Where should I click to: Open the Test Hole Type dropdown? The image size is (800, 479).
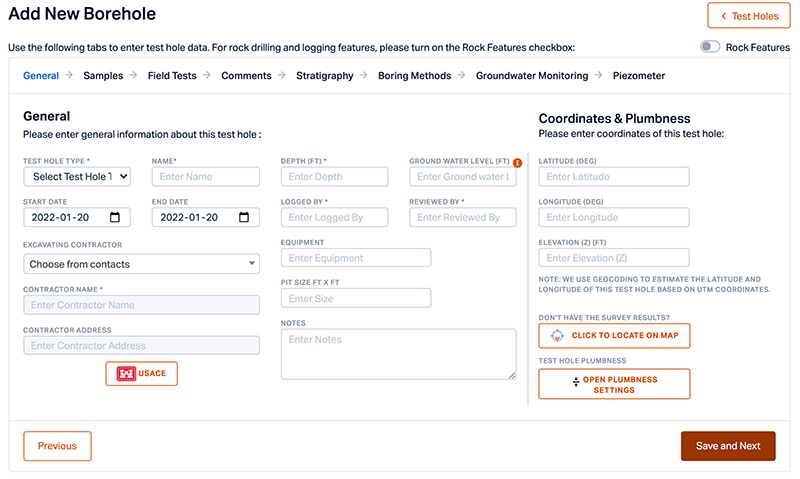tap(77, 177)
